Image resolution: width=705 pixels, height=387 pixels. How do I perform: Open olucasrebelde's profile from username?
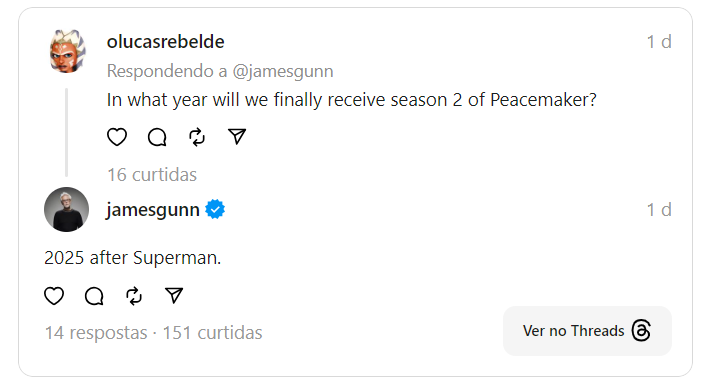(165, 42)
